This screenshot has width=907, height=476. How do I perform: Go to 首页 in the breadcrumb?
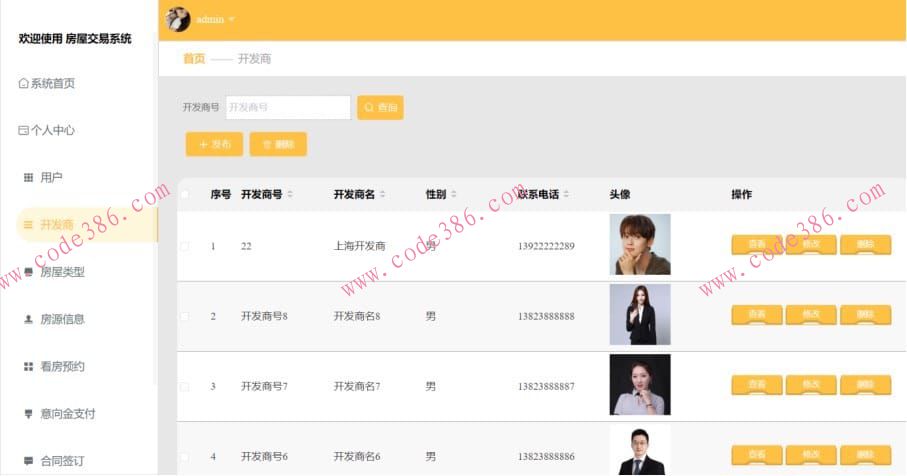(194, 58)
